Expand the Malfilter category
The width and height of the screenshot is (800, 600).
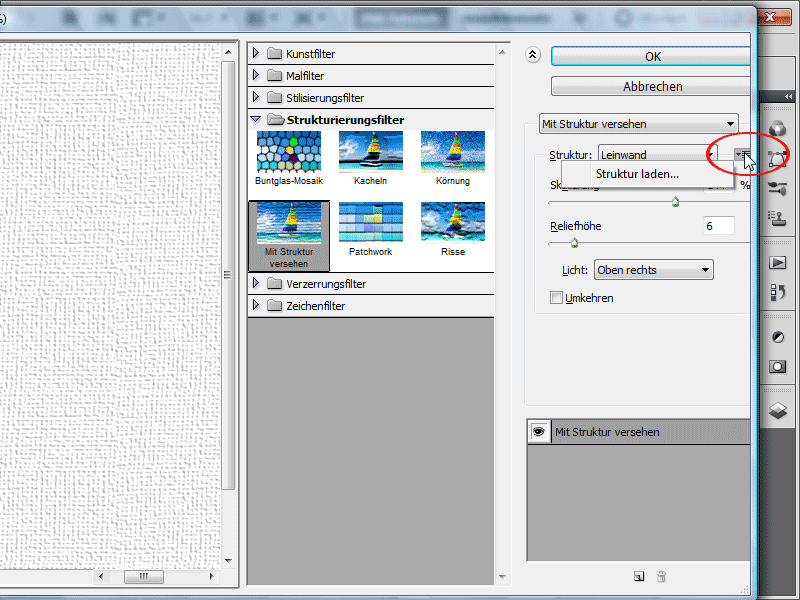pos(256,75)
